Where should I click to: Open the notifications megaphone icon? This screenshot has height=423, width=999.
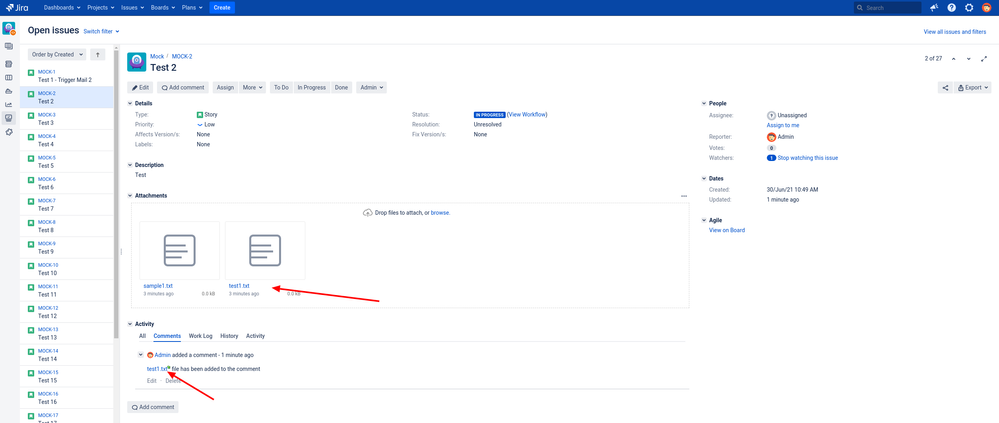[934, 8]
